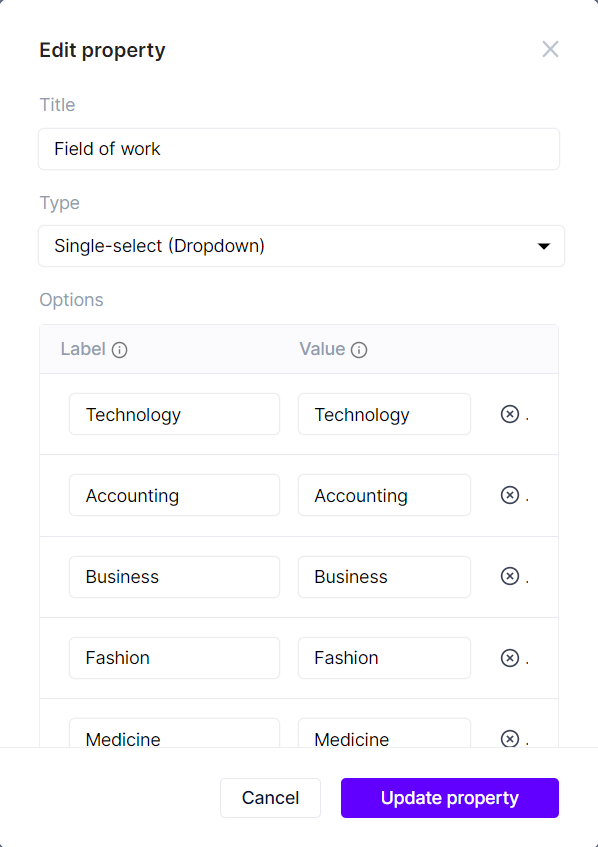Screen dimensions: 598x847
Task: Edit the Accounting label field
Action: [x=174, y=495]
